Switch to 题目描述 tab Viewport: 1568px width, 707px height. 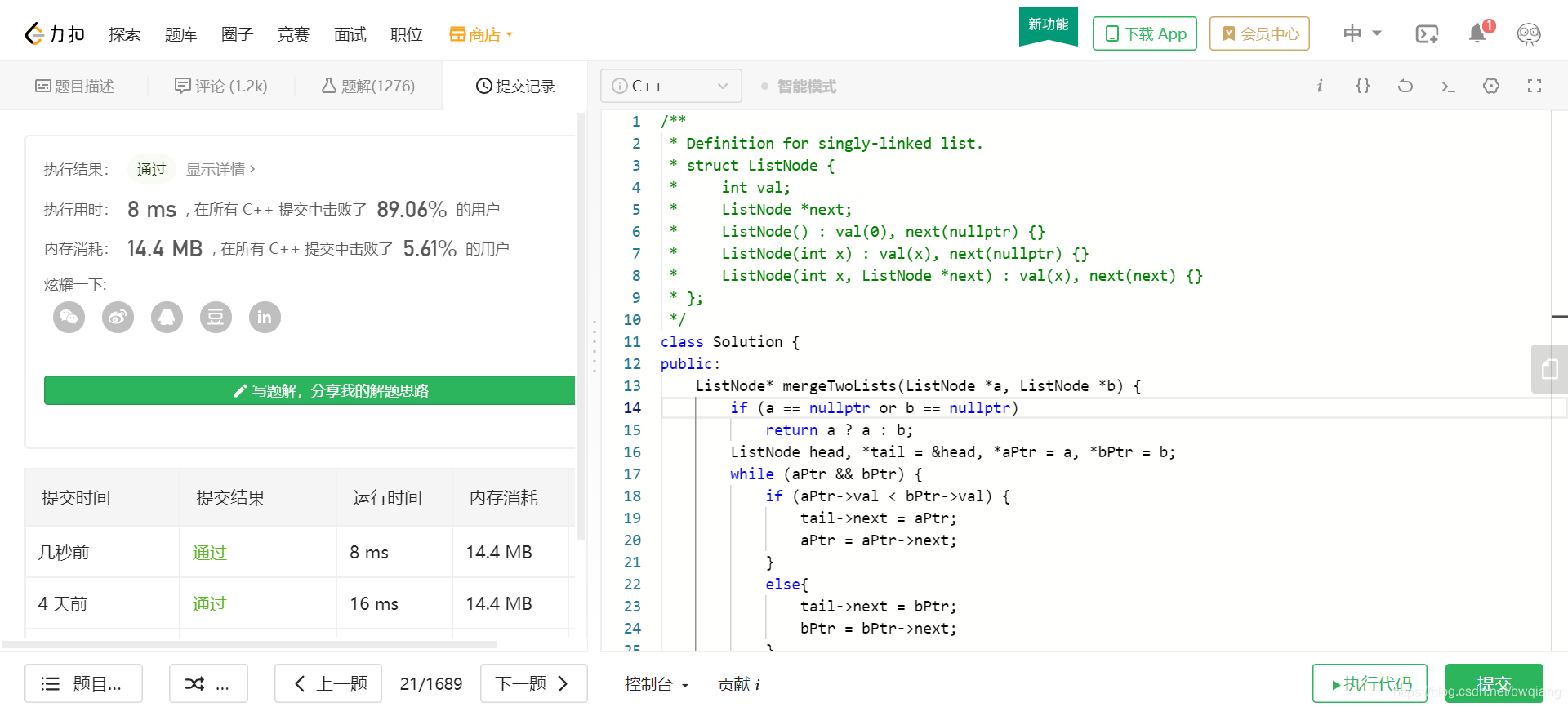pos(74,86)
